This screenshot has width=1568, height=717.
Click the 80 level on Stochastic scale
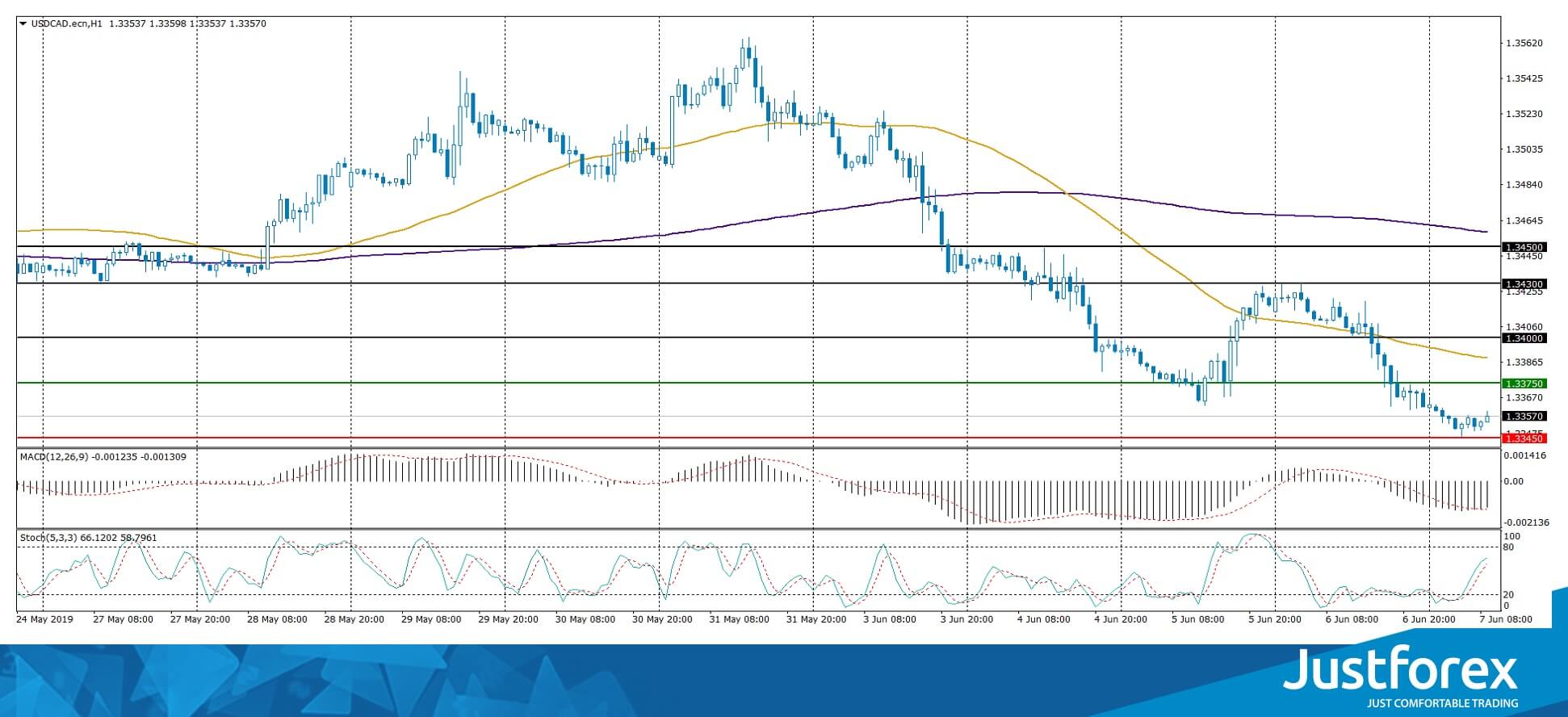1509,547
